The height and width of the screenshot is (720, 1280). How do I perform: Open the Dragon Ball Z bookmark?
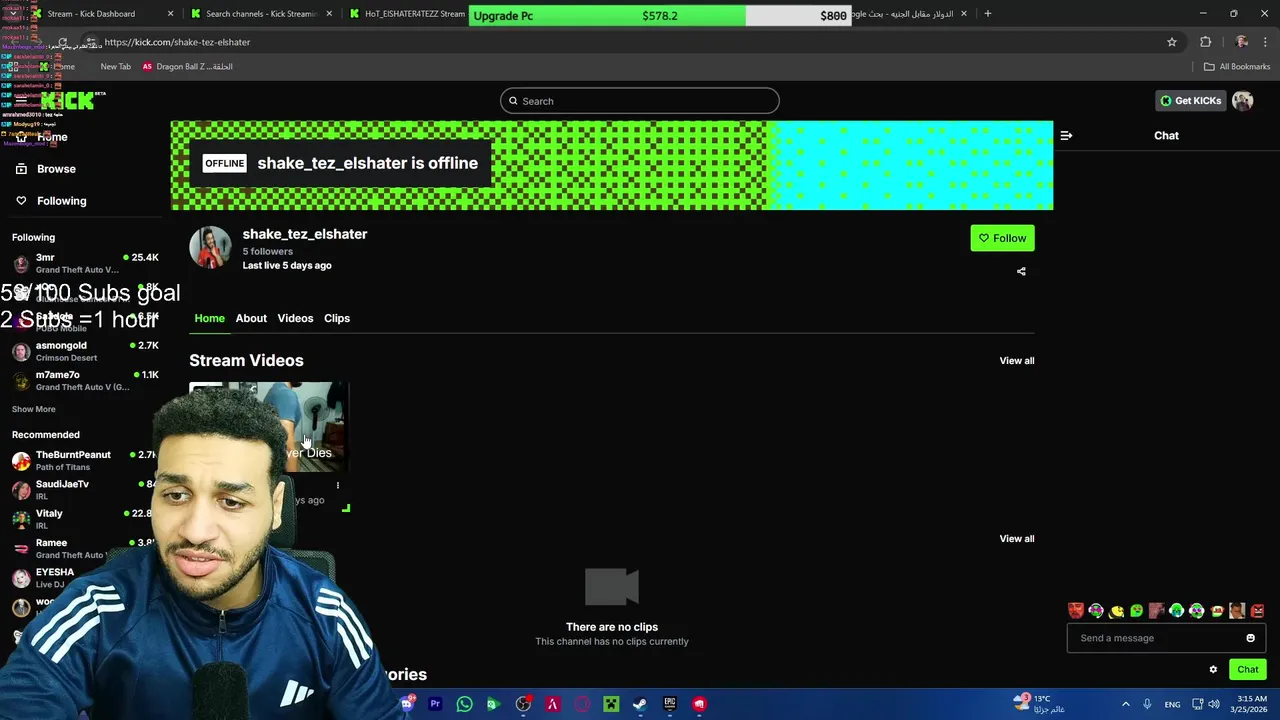187,67
